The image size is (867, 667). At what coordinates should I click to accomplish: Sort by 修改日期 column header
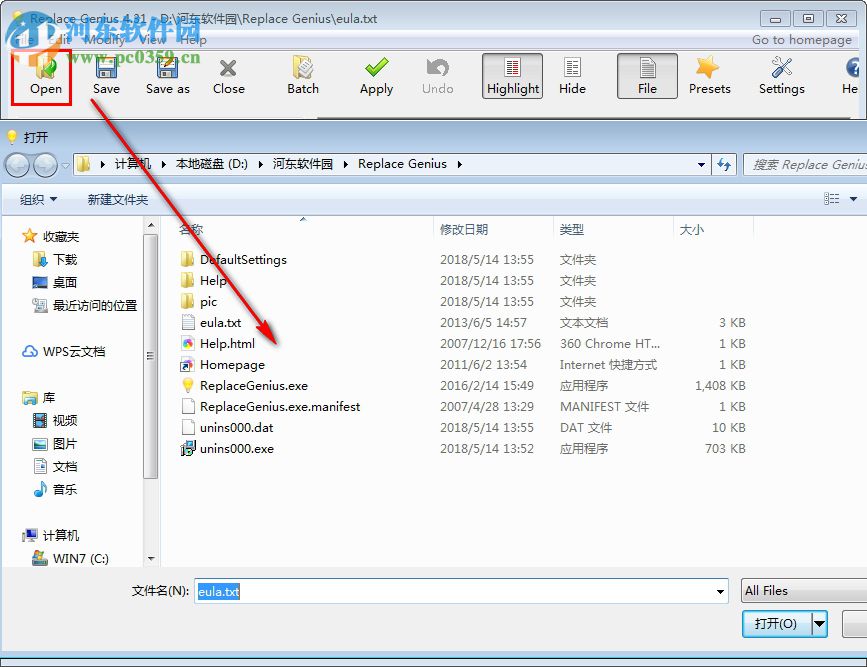pos(464,230)
